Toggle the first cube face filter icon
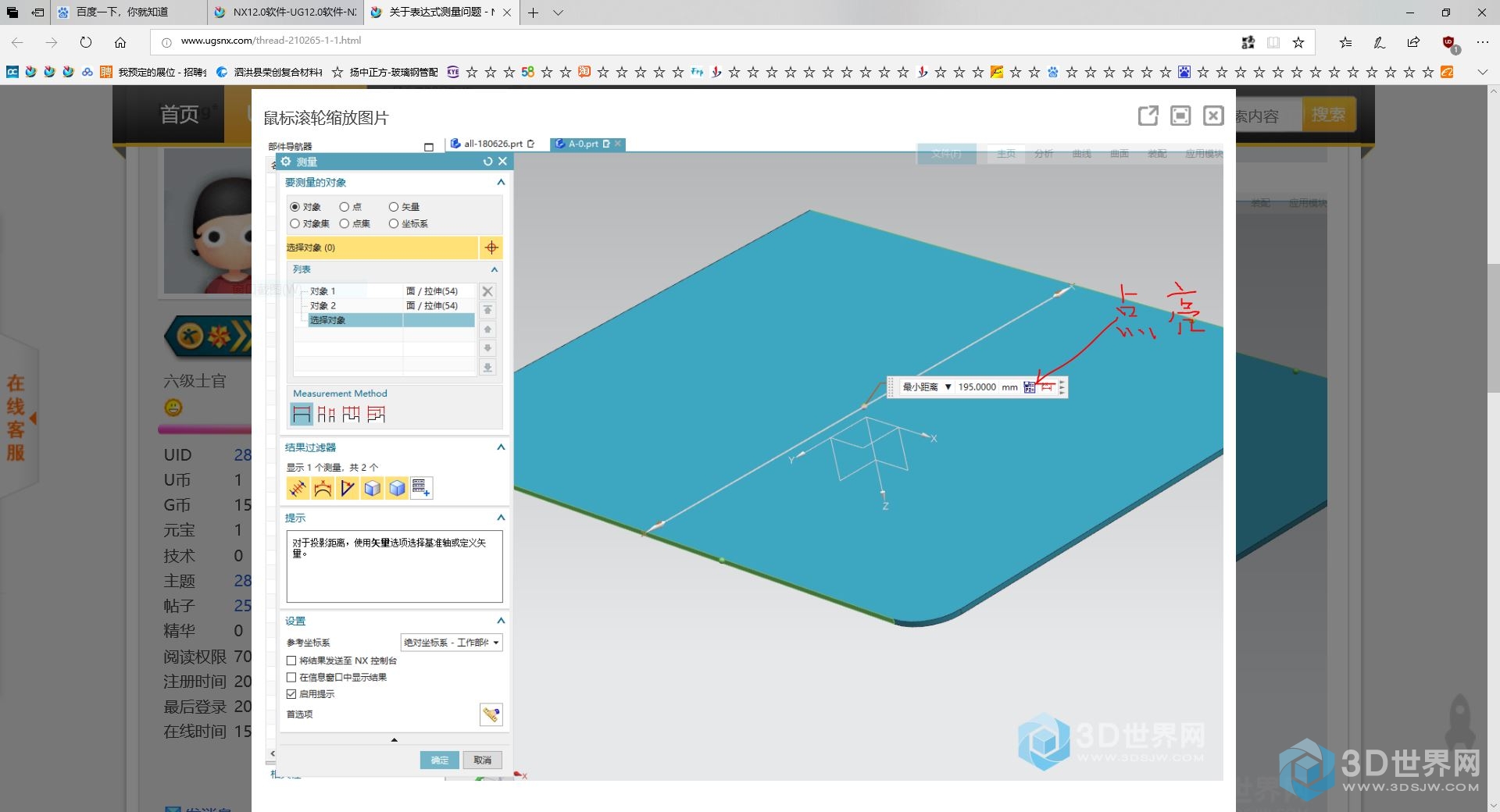Viewport: 1500px width, 812px height. [373, 488]
